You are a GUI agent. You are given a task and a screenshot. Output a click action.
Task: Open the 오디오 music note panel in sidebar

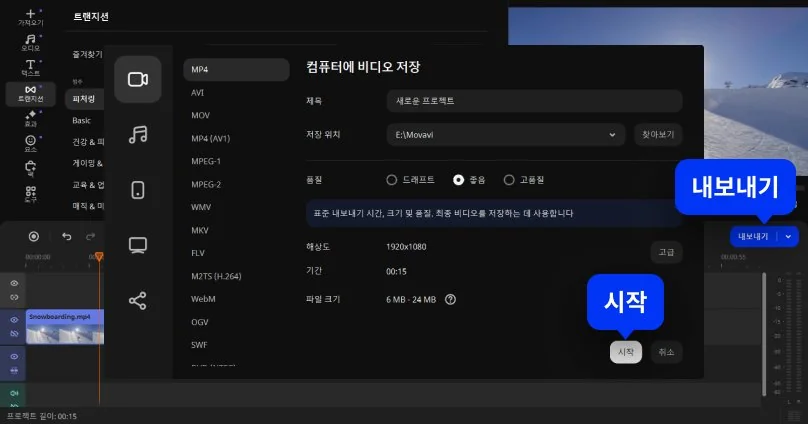click(x=30, y=43)
